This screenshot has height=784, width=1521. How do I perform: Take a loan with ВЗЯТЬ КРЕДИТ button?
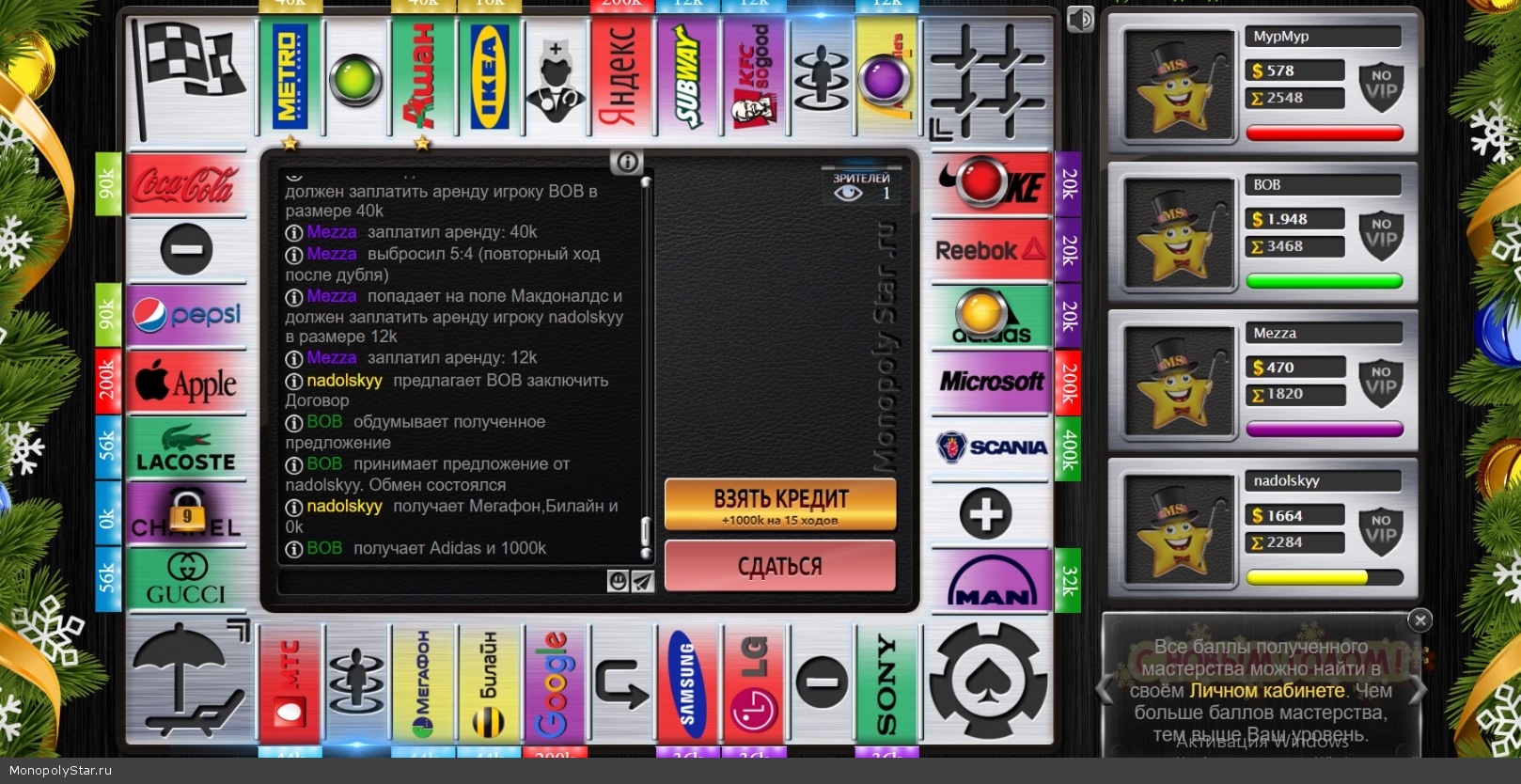[x=780, y=505]
